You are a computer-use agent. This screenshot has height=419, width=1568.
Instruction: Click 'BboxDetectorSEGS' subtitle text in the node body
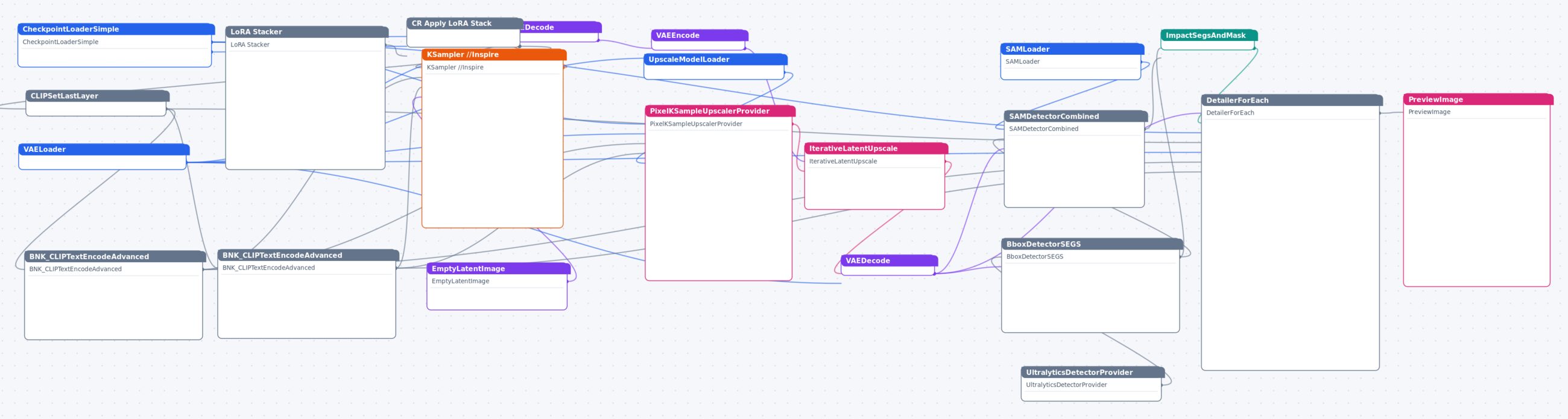[1034, 257]
